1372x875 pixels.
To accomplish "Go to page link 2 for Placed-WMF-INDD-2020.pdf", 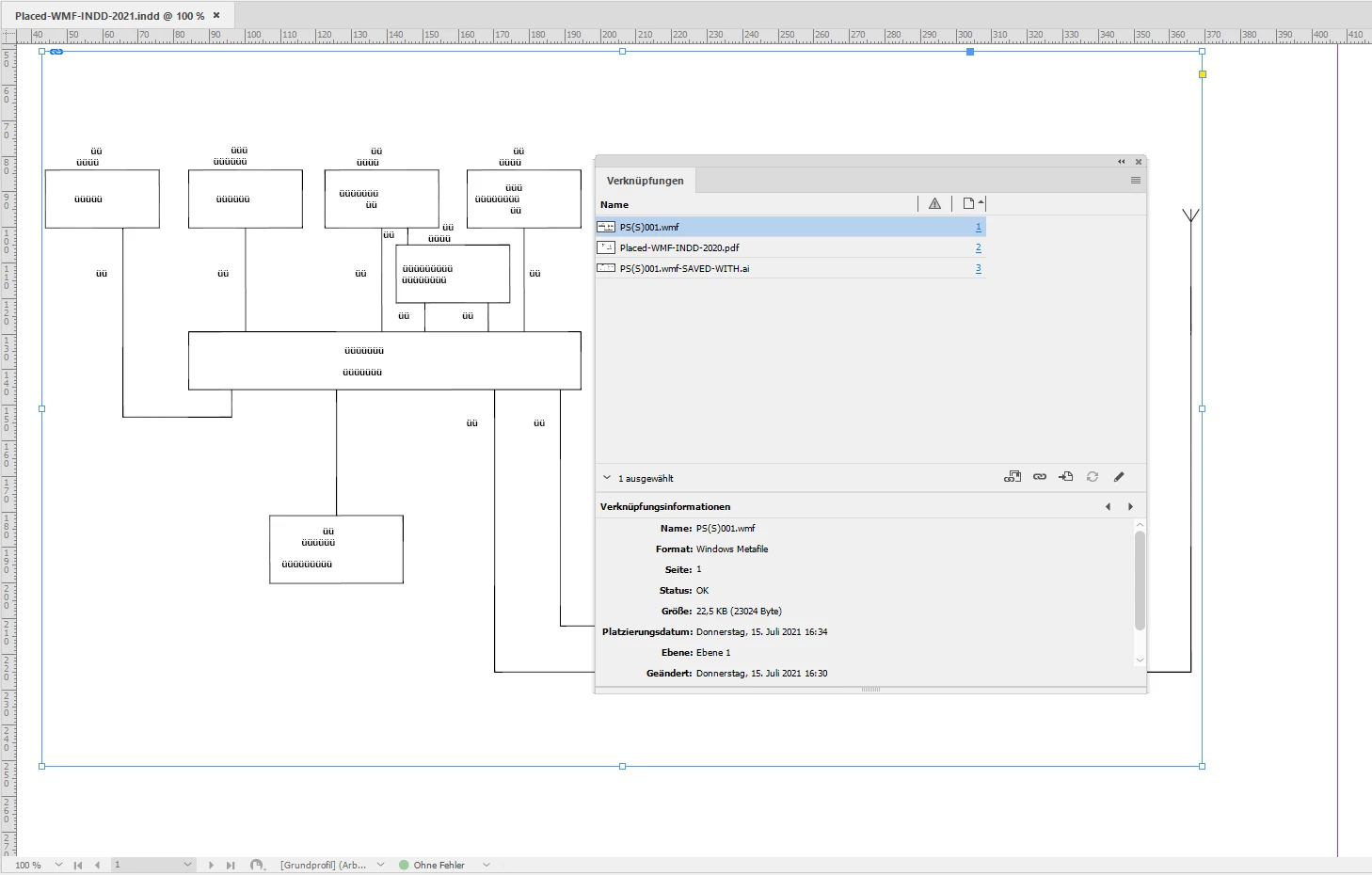I will click(979, 247).
